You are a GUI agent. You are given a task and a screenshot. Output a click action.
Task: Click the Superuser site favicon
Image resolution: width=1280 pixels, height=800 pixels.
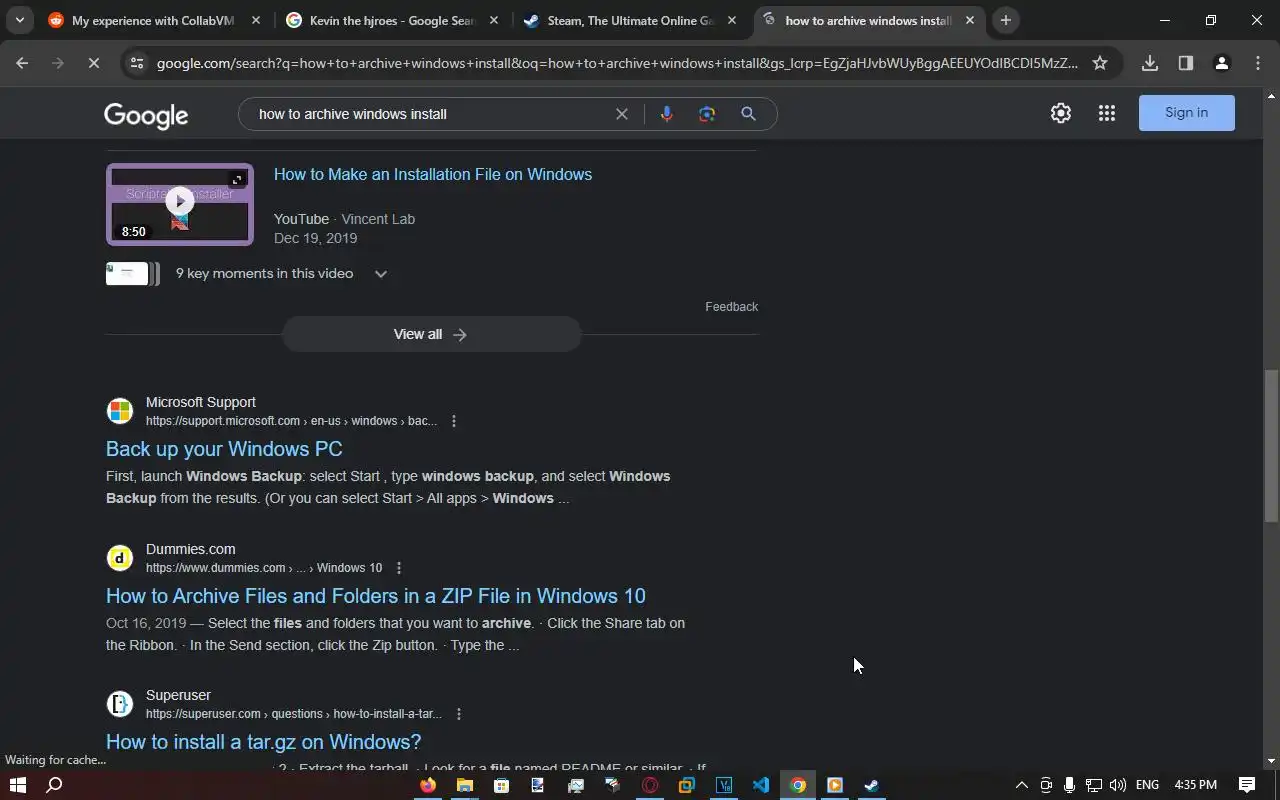(x=120, y=704)
